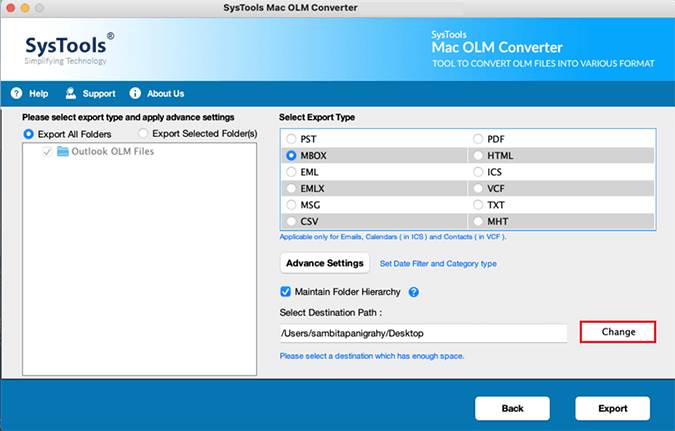Toggle the Outlook OLM Files checkbox

click(47, 152)
